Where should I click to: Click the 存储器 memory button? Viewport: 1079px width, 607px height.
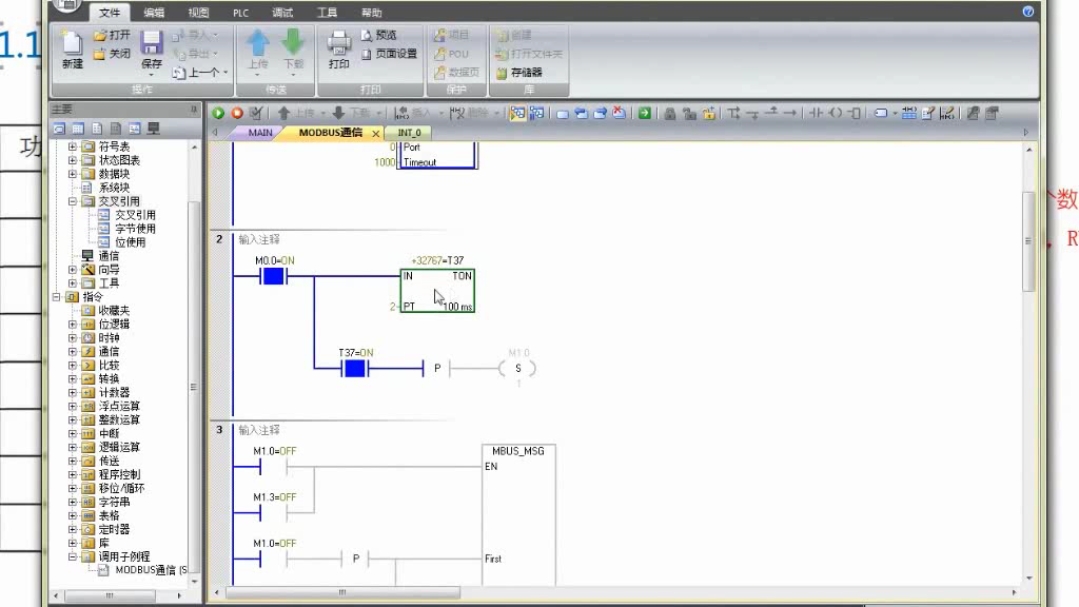coord(520,72)
